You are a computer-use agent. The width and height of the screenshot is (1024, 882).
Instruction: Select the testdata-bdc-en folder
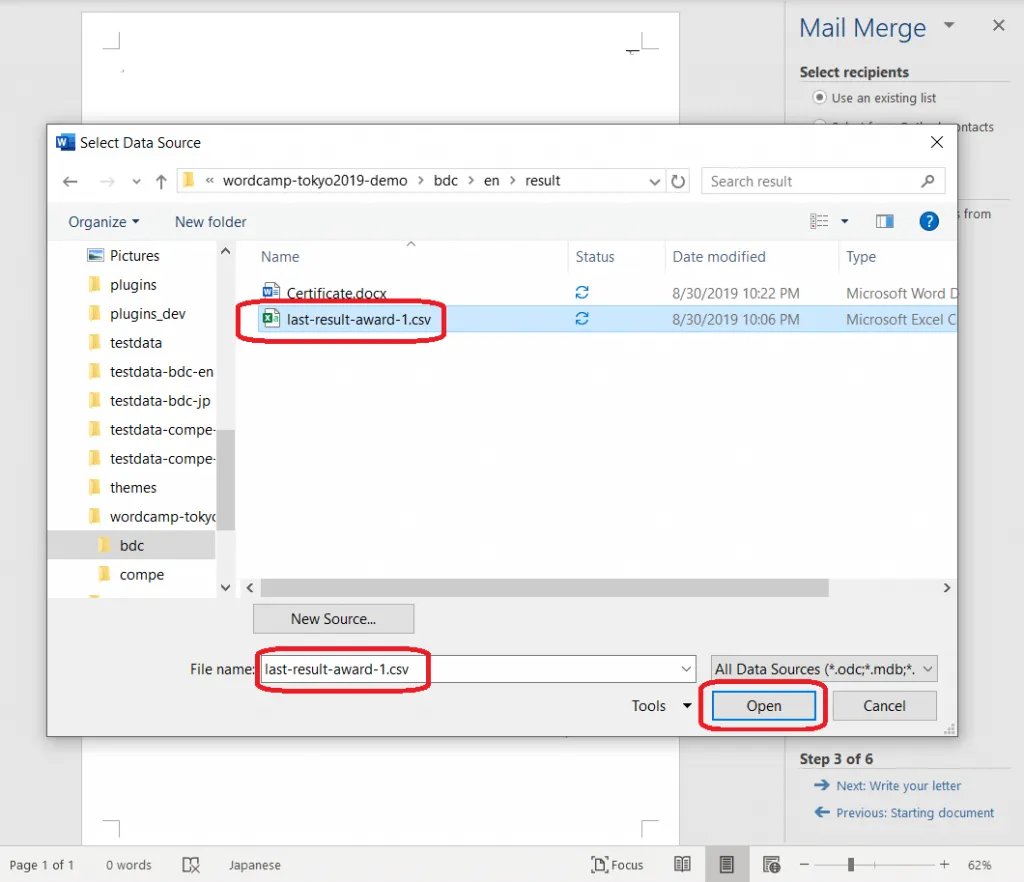(161, 372)
